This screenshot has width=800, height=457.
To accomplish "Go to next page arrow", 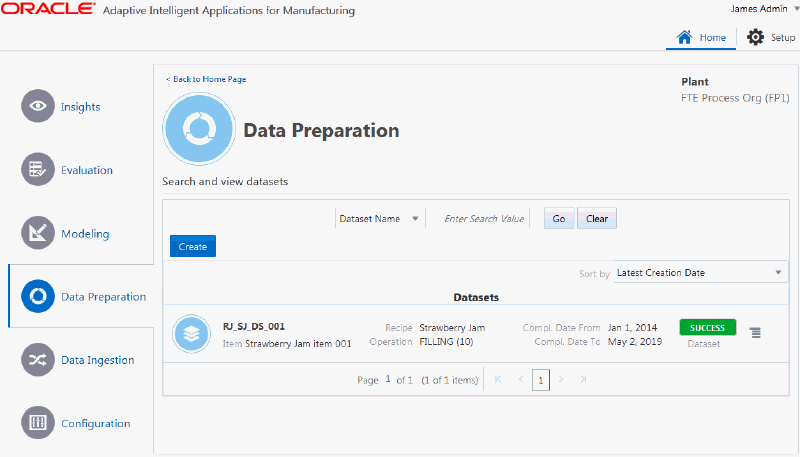I will coord(561,379).
